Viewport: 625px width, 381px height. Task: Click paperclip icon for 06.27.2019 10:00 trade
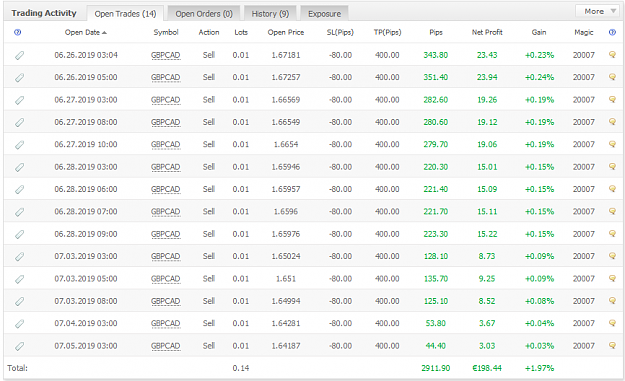(19, 144)
